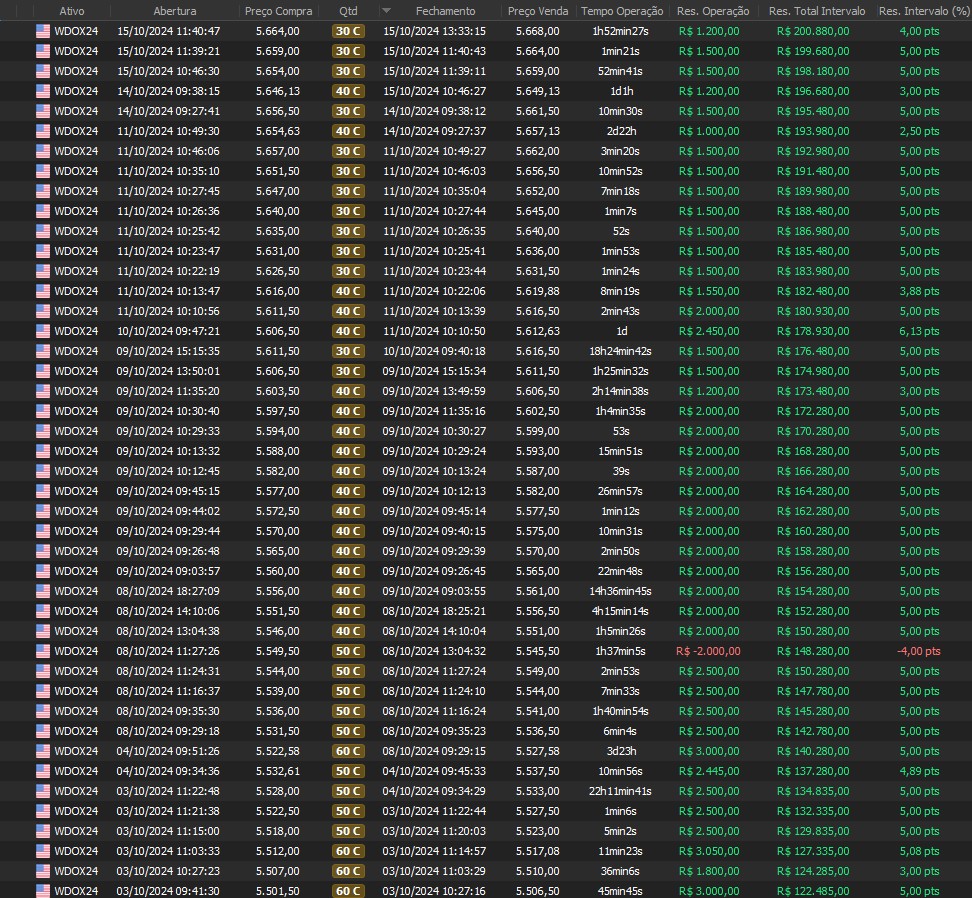Select the R$ 200.880,00 total interval cell

tap(812, 31)
